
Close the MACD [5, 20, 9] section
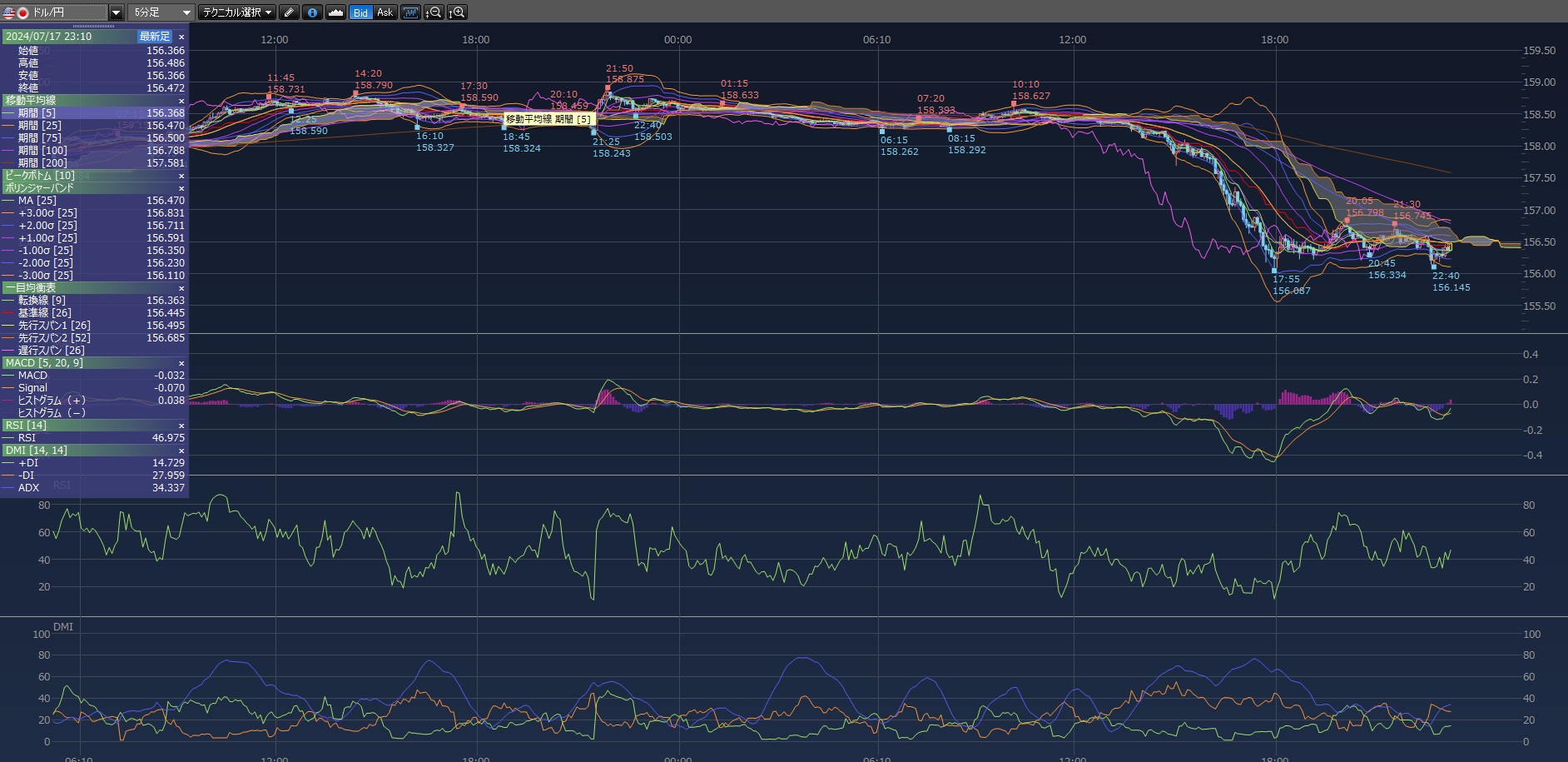point(181,363)
